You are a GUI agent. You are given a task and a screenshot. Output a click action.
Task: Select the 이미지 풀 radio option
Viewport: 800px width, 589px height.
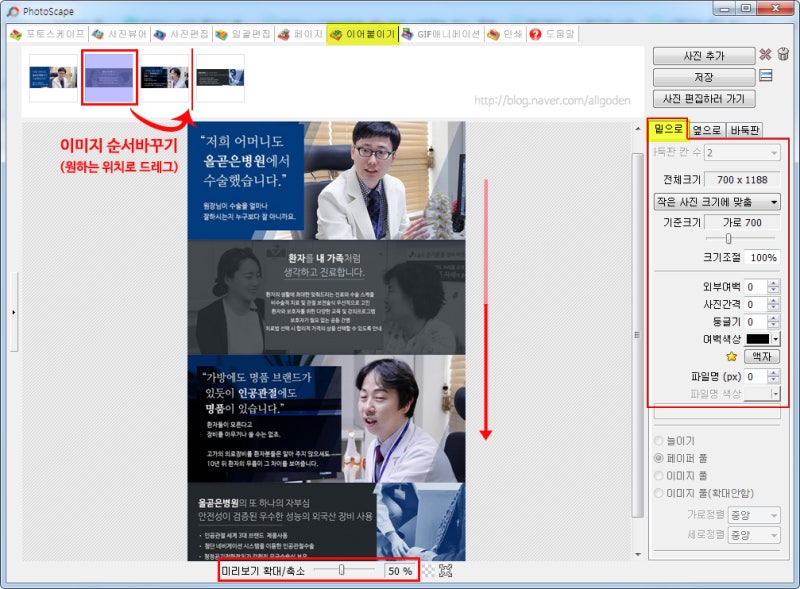tap(659, 475)
